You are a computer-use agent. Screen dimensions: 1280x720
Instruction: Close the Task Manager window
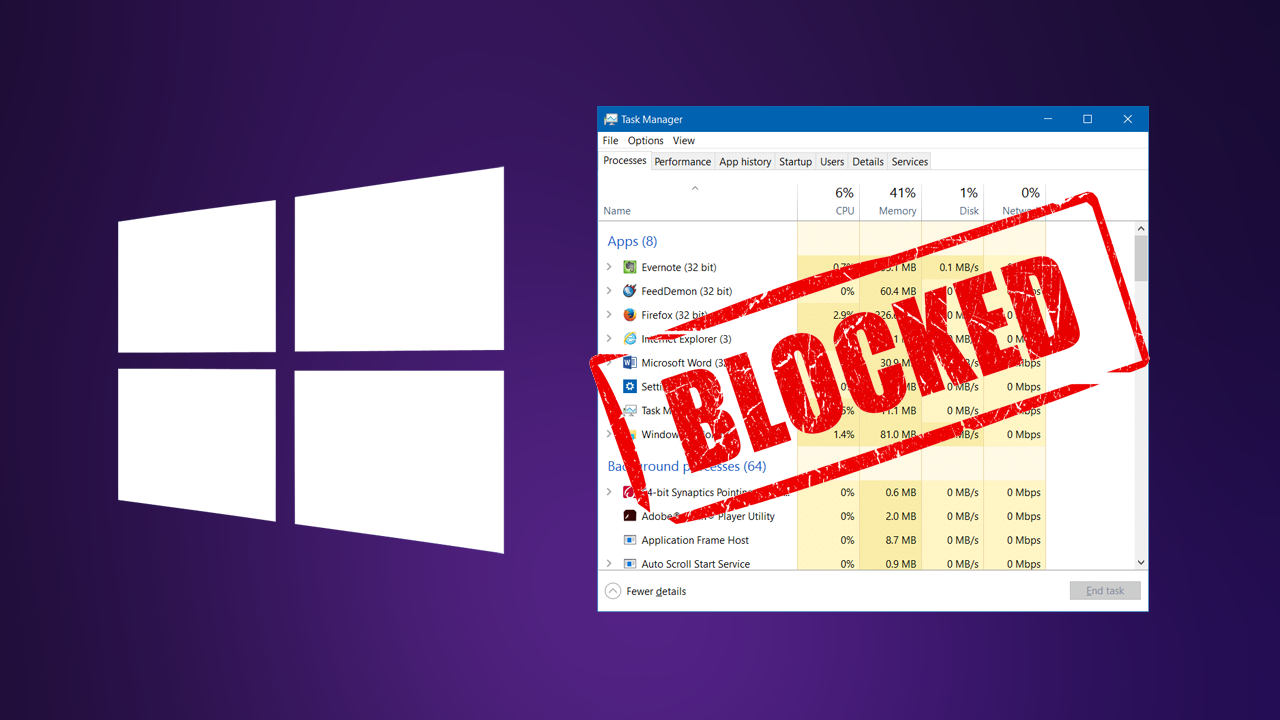point(1128,119)
